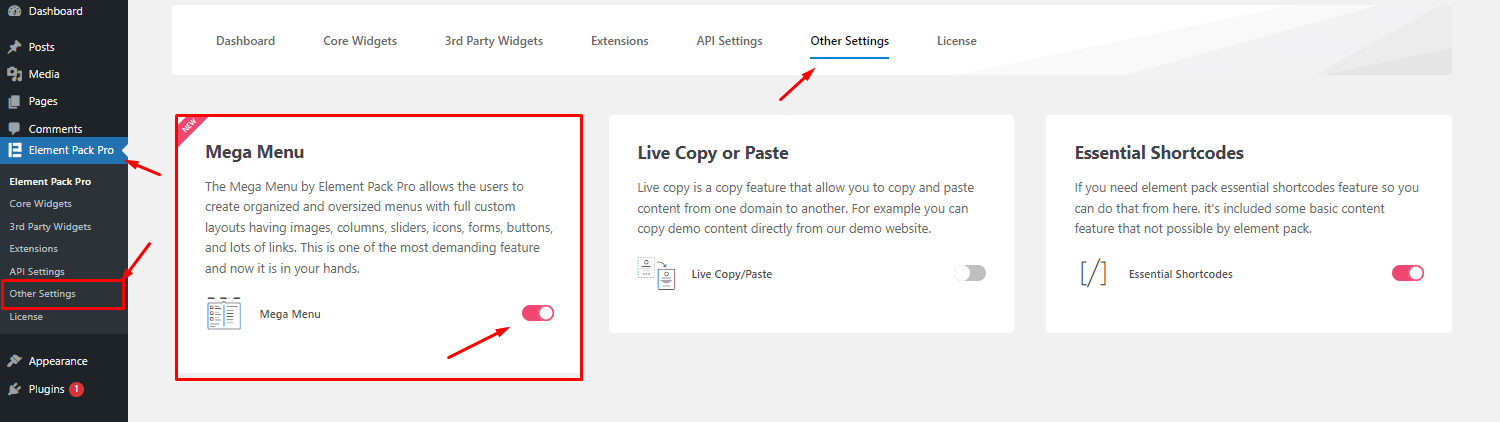Screen dimensions: 1500x422
Task: Go to the License tab
Action: [957, 41]
